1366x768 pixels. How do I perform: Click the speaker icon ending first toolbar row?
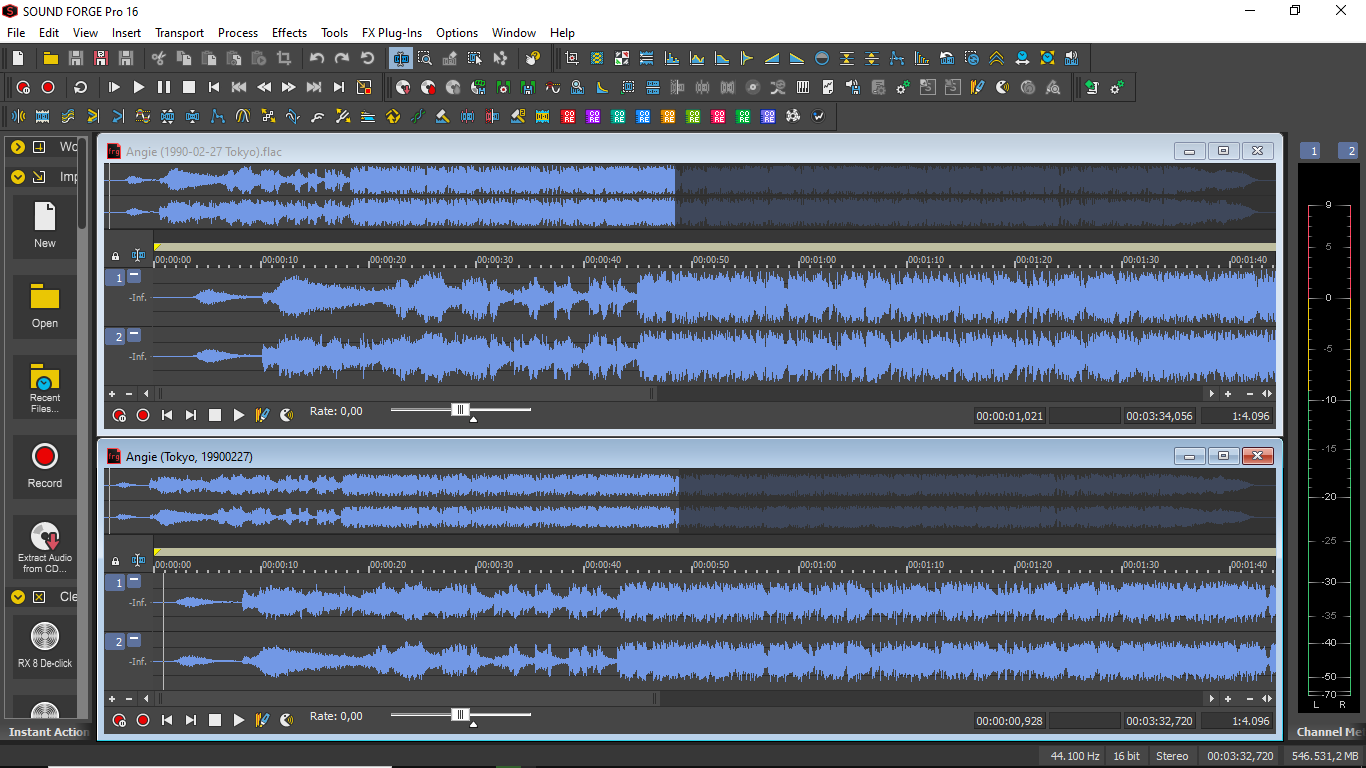[x=1072, y=58]
